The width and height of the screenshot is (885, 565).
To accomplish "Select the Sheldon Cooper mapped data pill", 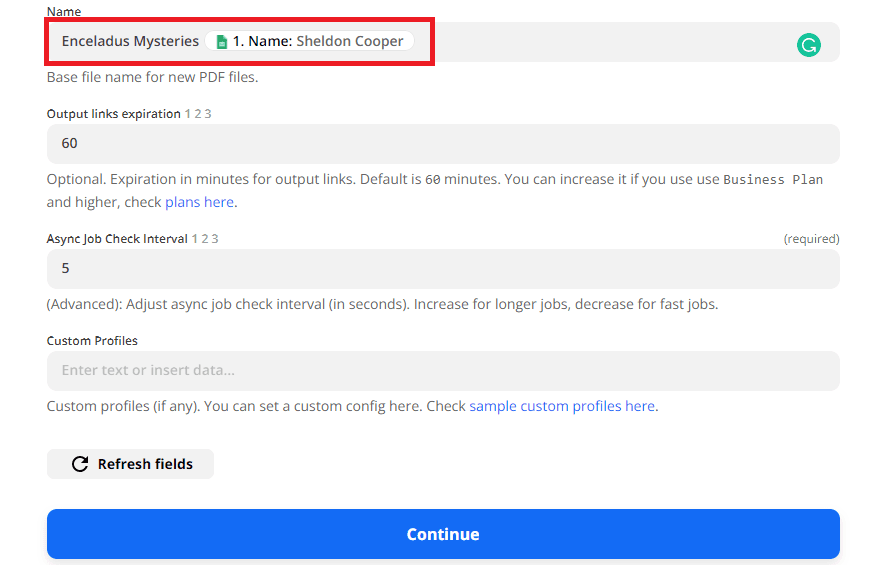I will point(309,42).
